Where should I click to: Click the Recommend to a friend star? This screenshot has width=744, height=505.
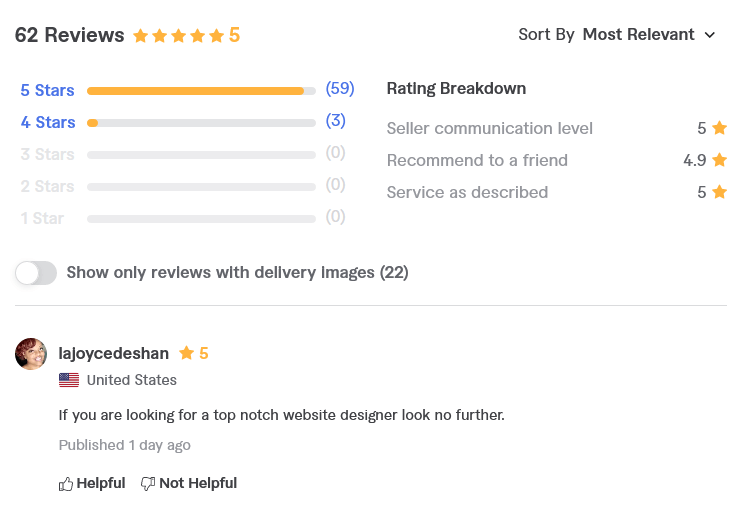pyautogui.click(x=719, y=160)
